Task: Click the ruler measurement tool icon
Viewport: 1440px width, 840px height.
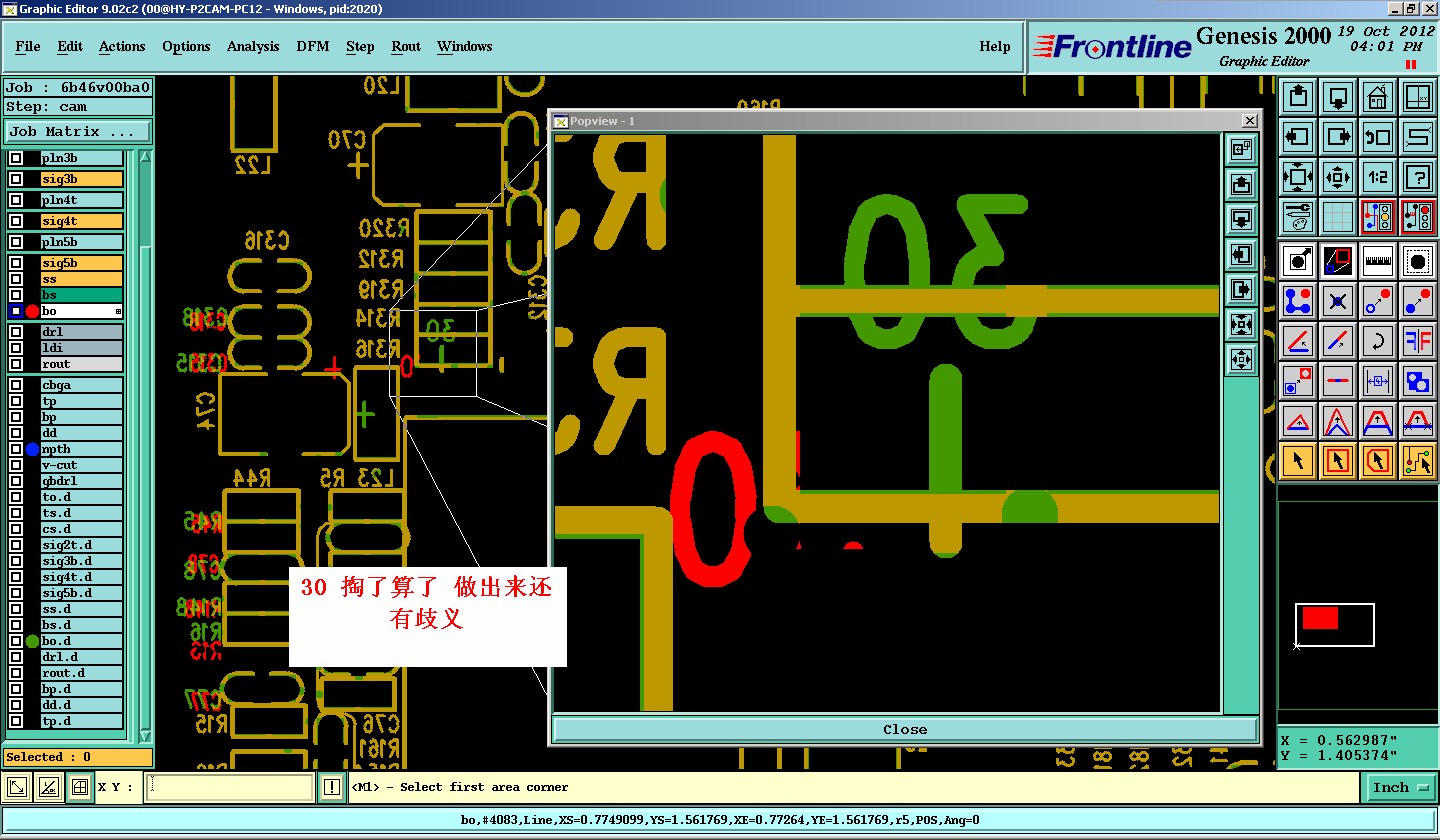Action: tap(1377, 261)
